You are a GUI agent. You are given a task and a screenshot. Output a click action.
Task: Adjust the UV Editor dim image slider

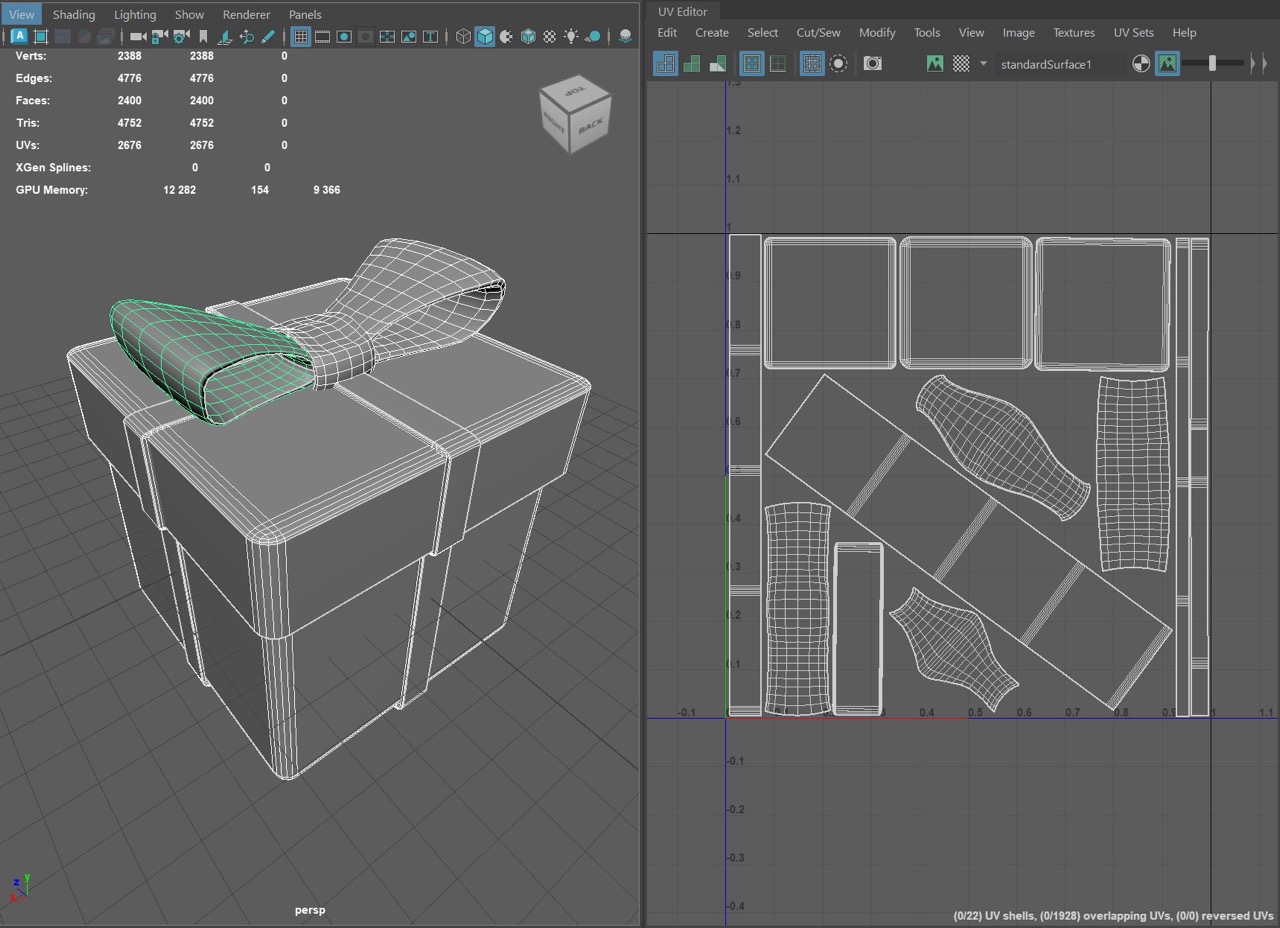(1213, 64)
